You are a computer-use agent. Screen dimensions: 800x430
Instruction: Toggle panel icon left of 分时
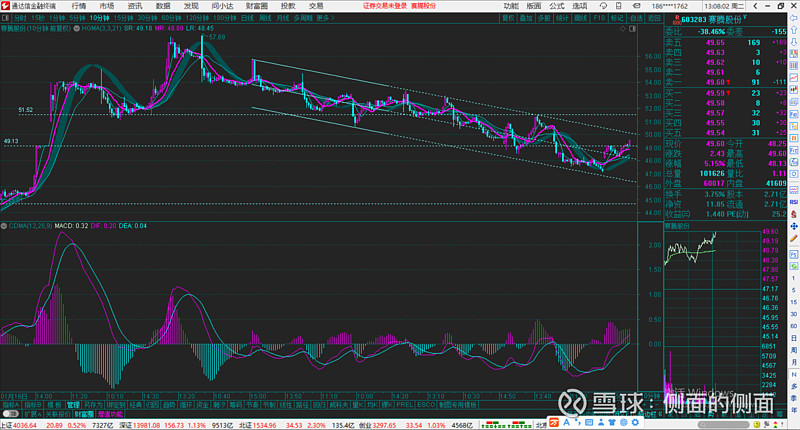pos(6,18)
